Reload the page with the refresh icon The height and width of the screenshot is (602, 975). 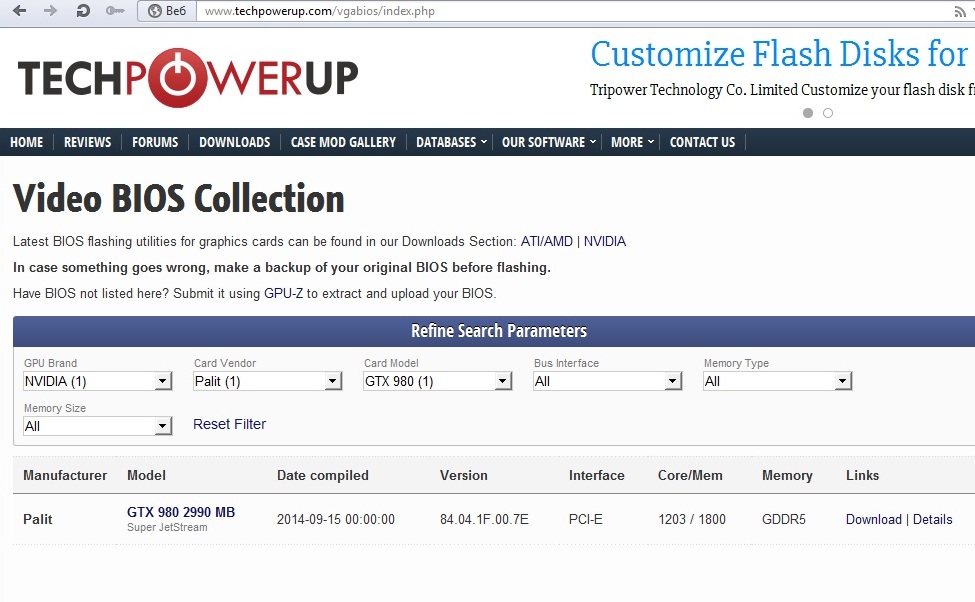click(83, 11)
